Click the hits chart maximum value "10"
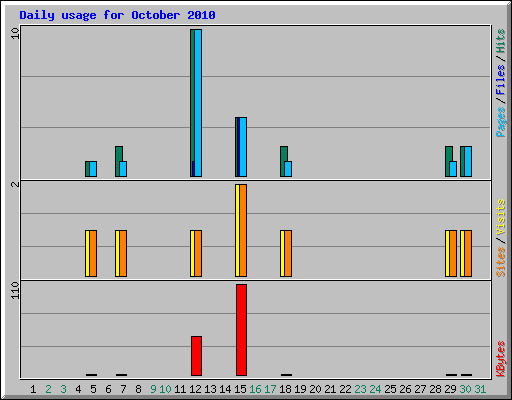Image resolution: width=512 pixels, height=400 pixels. [x=15, y=33]
